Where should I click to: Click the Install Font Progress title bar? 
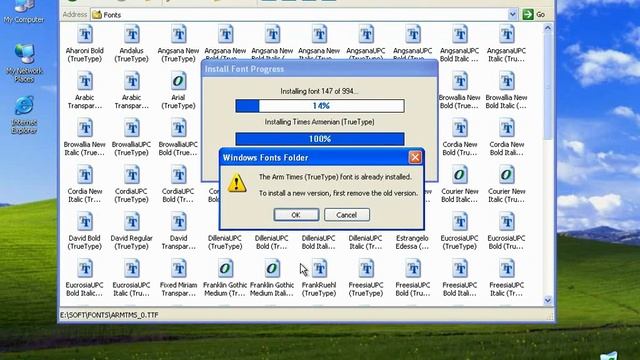click(x=320, y=69)
